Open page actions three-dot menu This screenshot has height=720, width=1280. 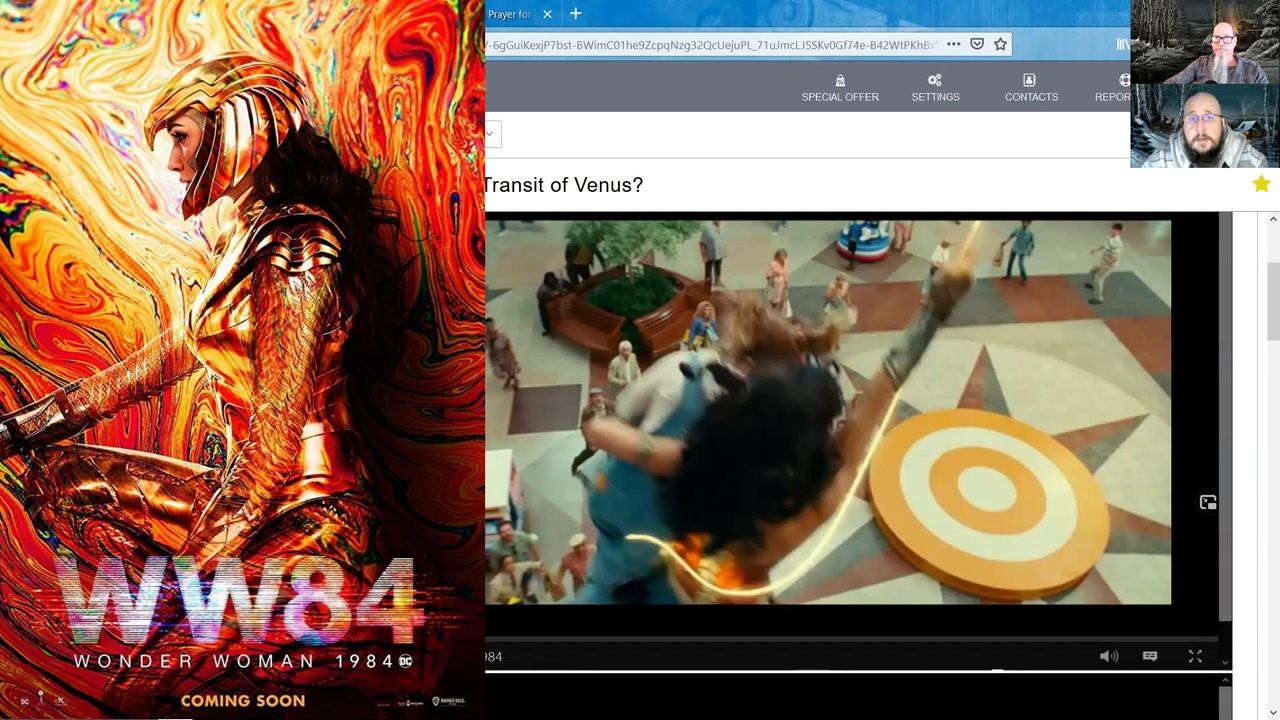pyautogui.click(x=953, y=44)
